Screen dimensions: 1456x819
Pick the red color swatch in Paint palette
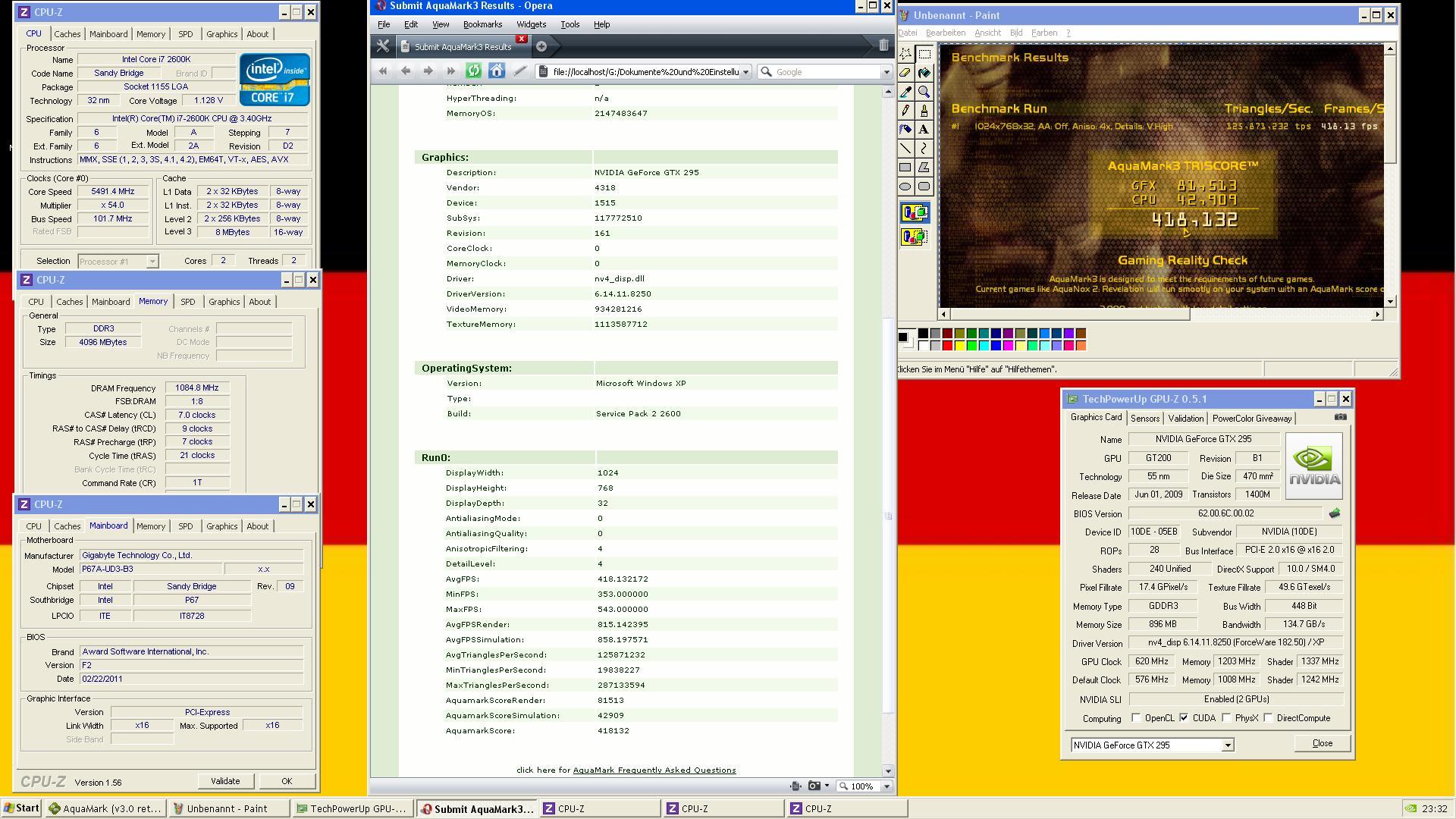point(947,346)
